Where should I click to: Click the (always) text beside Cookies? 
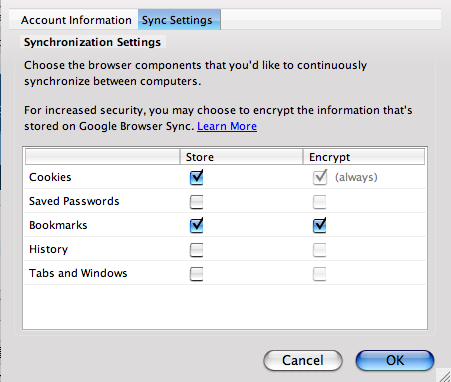(356, 177)
